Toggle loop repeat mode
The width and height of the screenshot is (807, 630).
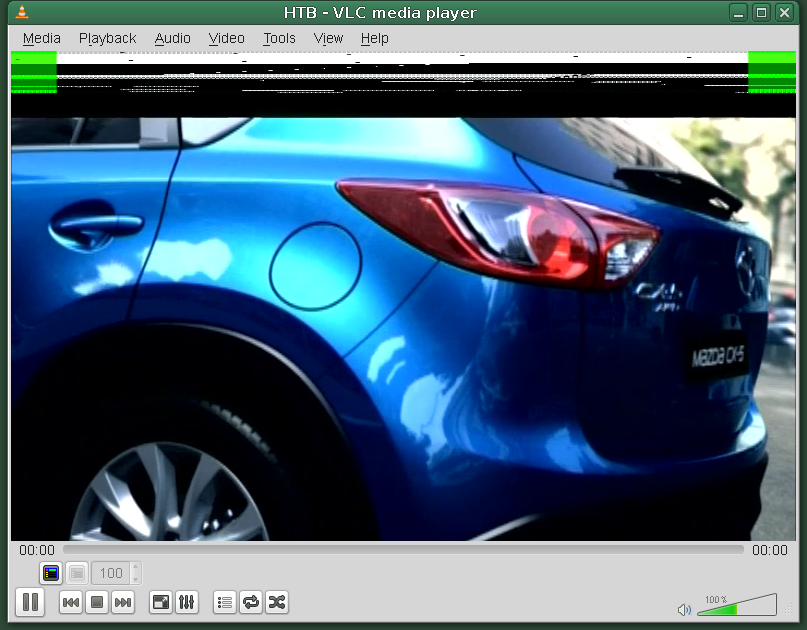251,602
